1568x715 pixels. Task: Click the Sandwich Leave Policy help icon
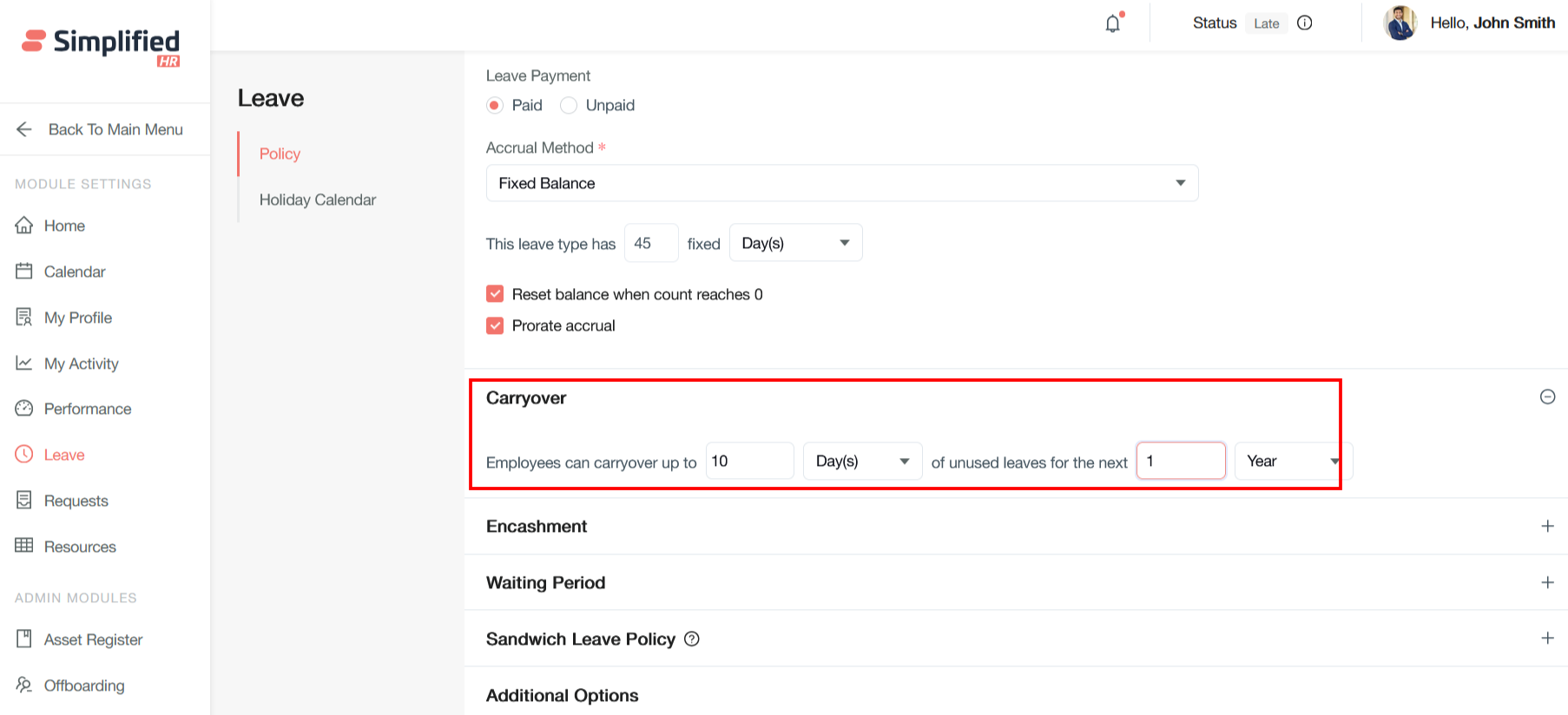[x=692, y=640]
